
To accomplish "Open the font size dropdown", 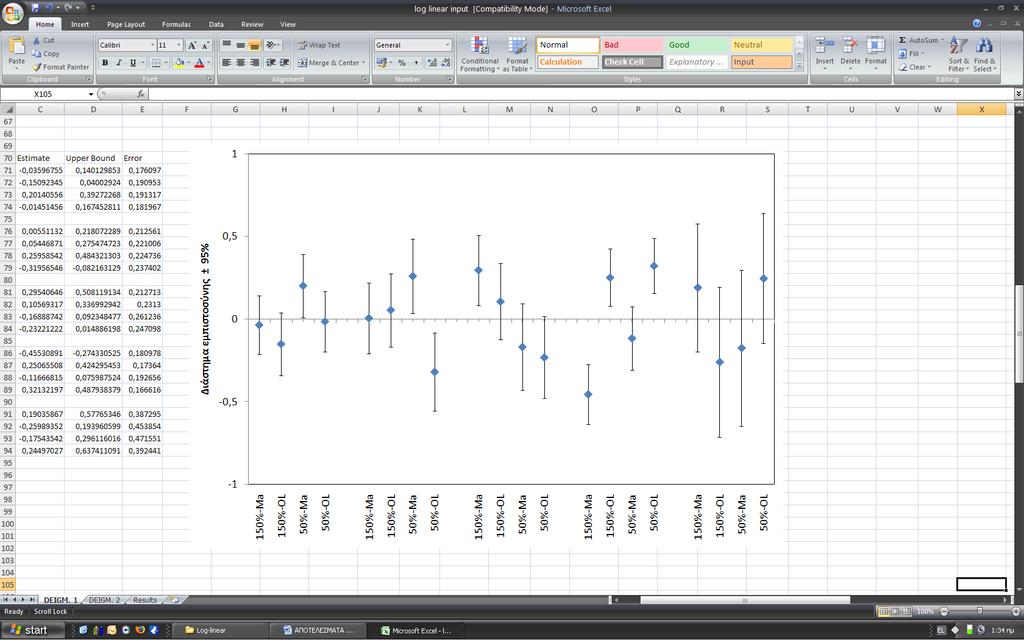I will [178, 45].
